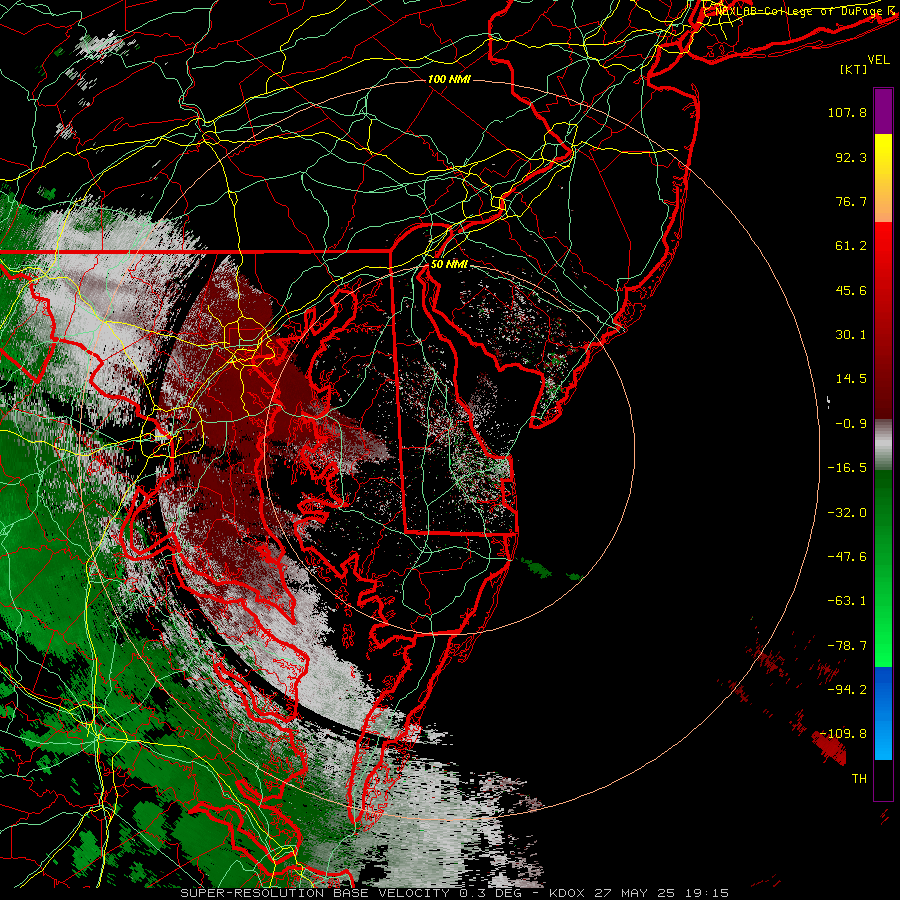Select the -32.0 velocity scale value

click(x=847, y=513)
